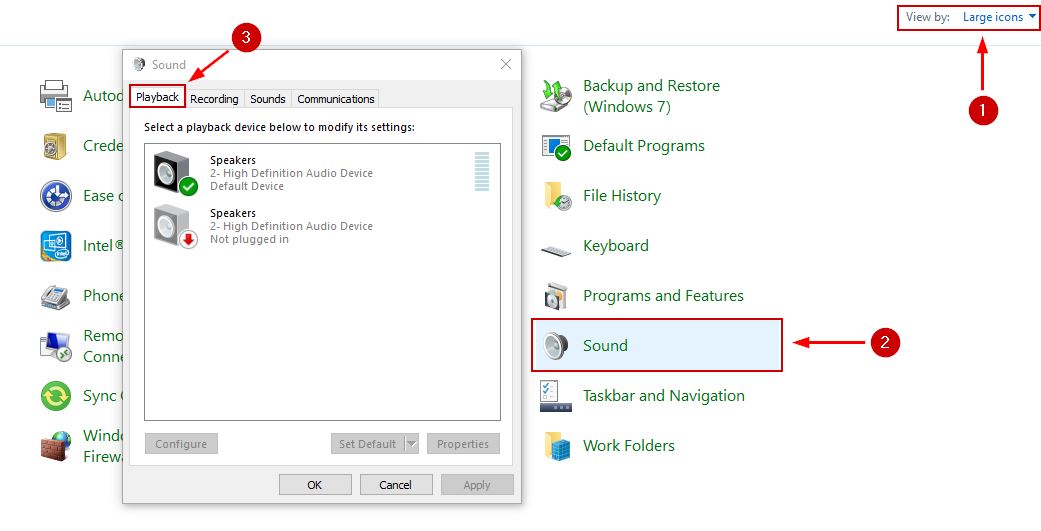Open the Windows Firewall brick wall icon
The height and width of the screenshot is (531, 1041).
click(56, 446)
